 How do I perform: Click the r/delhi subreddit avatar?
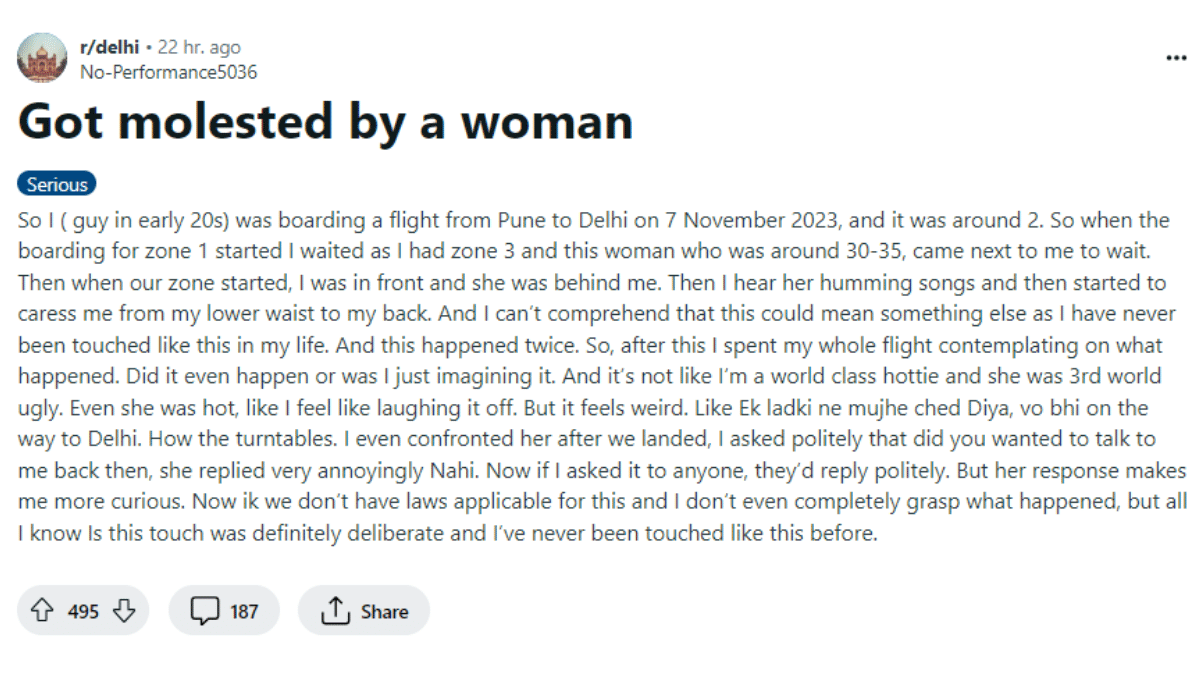pyautogui.click(x=42, y=57)
